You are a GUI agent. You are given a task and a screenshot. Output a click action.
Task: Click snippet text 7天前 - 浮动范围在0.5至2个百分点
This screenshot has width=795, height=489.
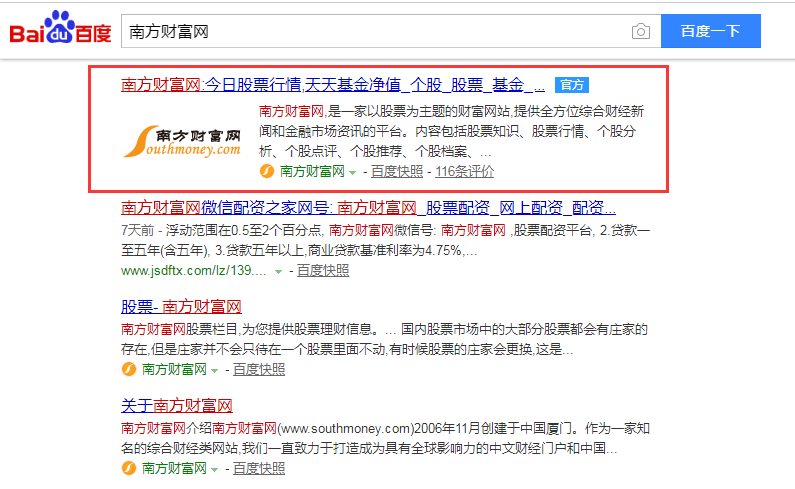tap(222, 231)
